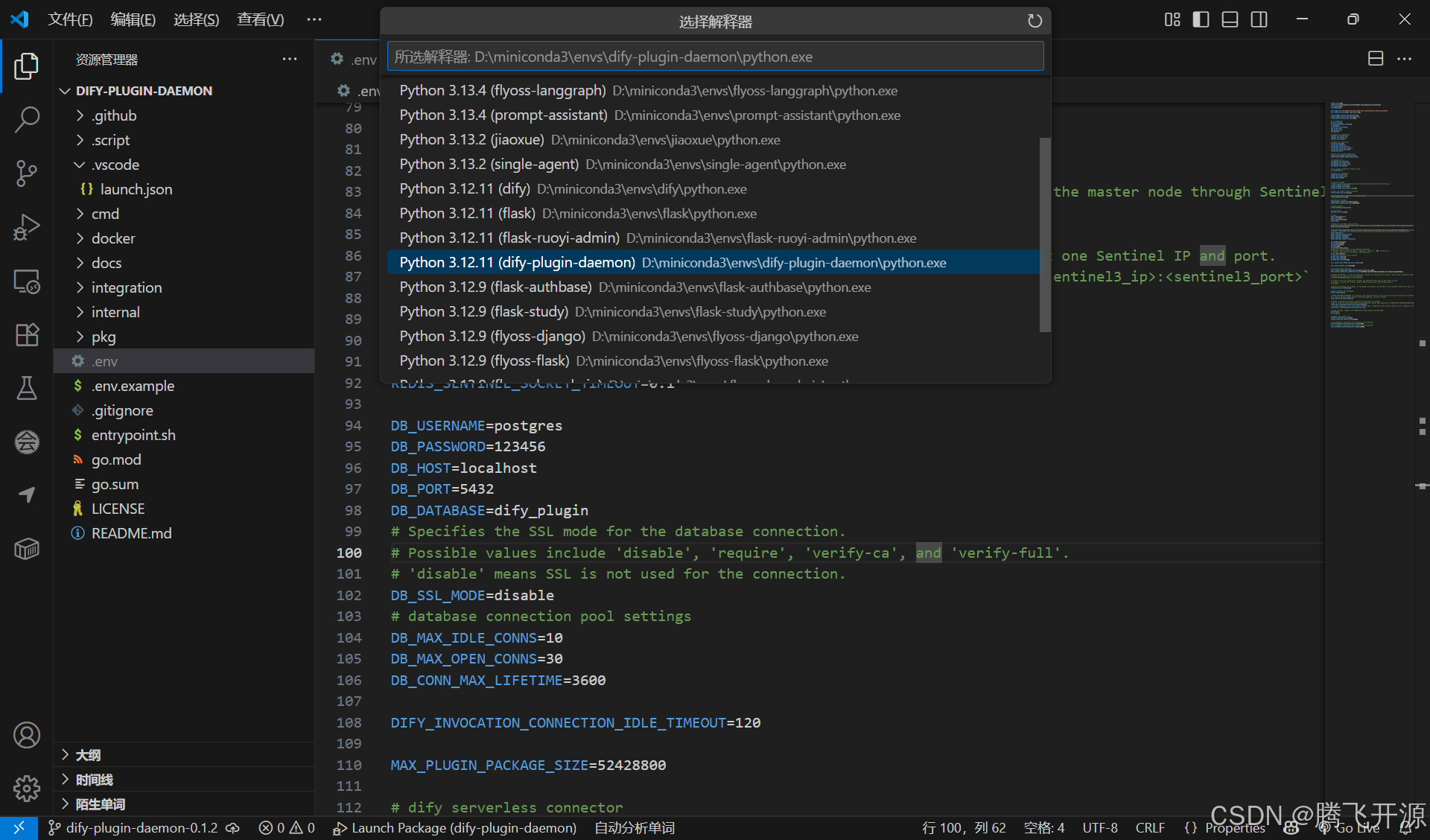Open the 编辑(E) menu

133,19
